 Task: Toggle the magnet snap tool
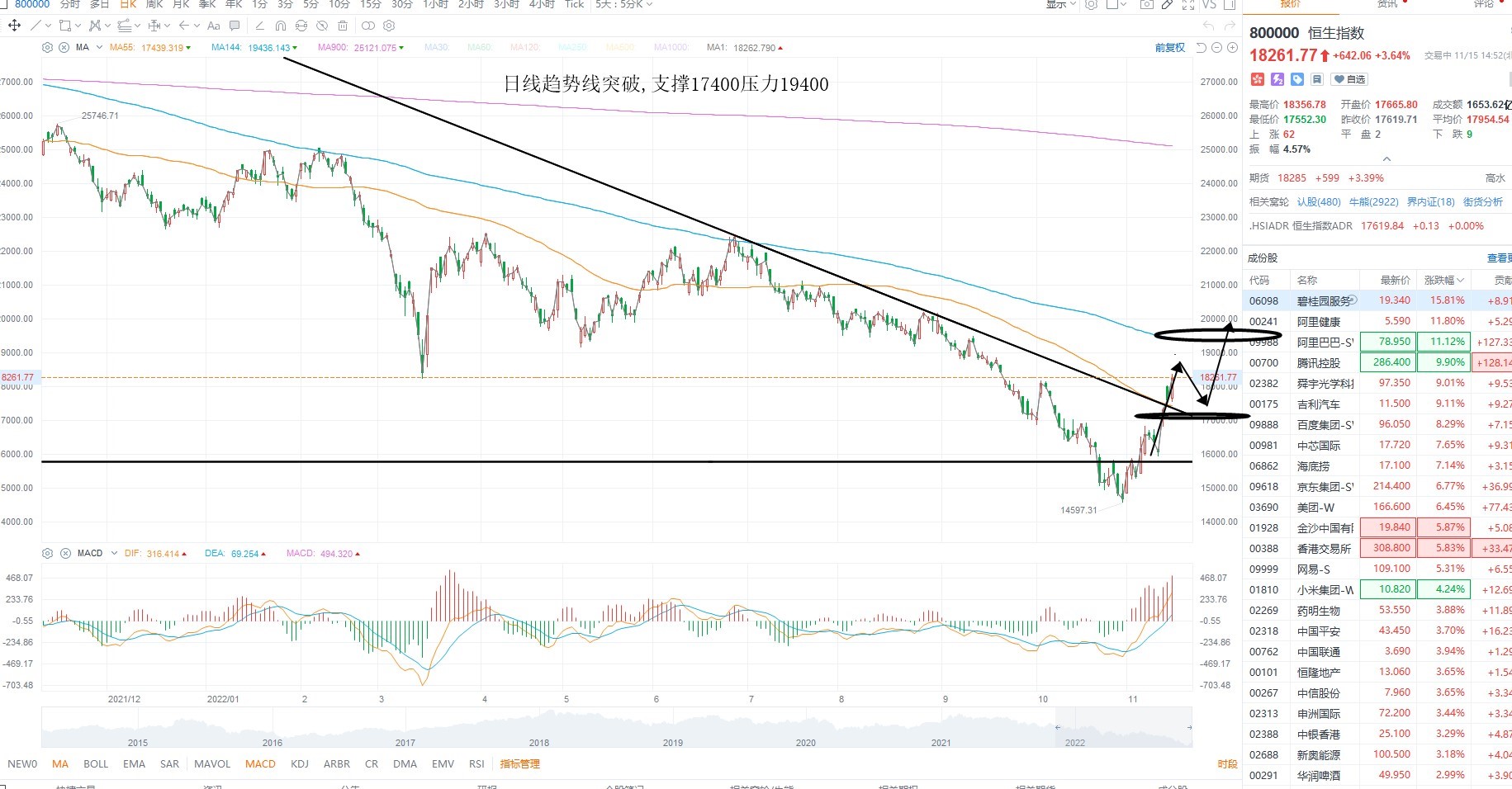pyautogui.click(x=281, y=26)
